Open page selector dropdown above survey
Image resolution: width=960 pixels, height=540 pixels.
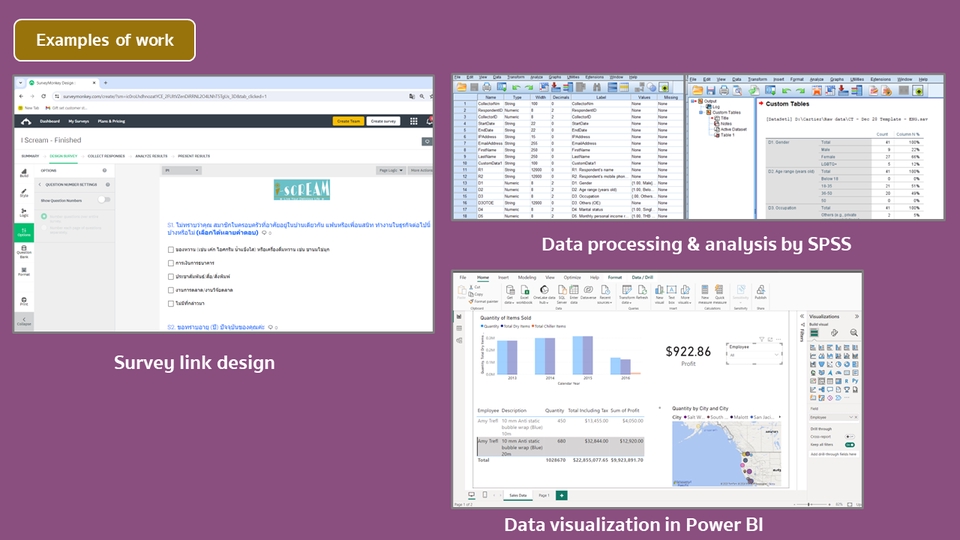(181, 170)
